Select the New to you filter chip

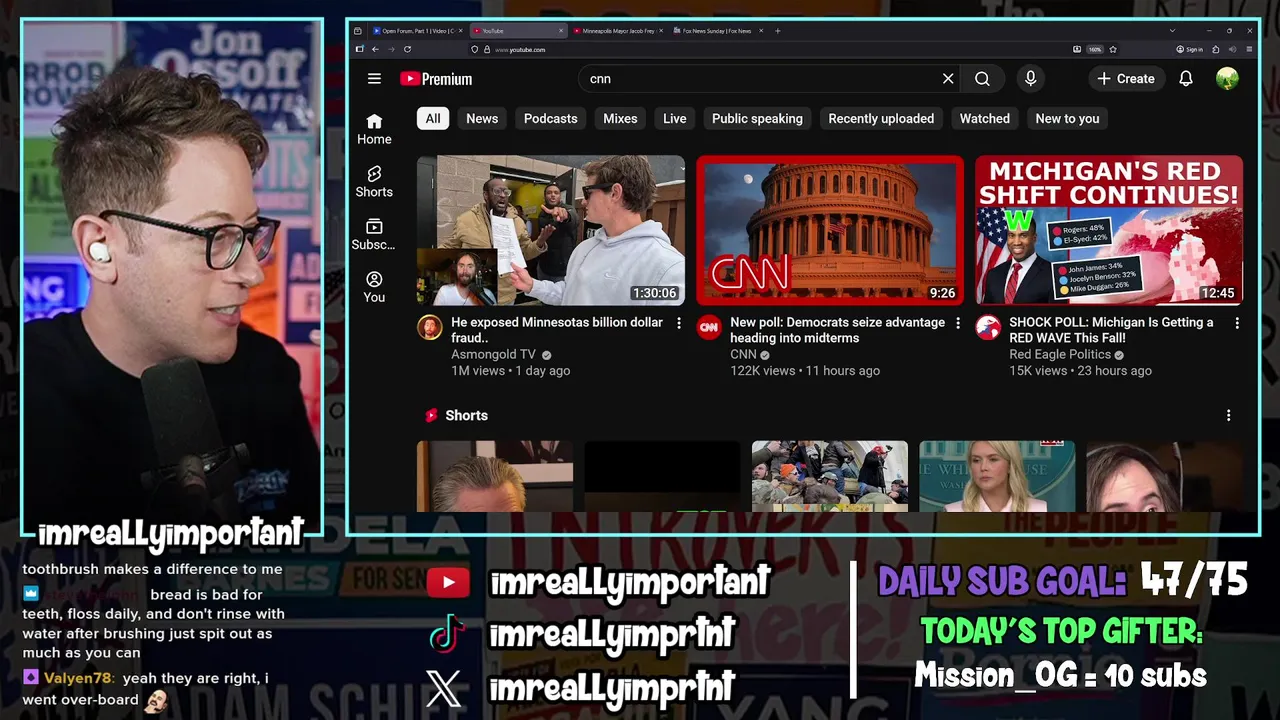1067,118
